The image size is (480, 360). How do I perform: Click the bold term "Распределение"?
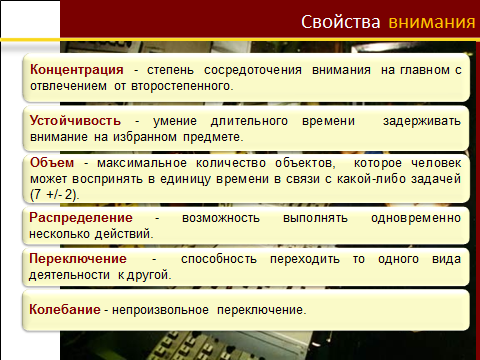point(81,218)
